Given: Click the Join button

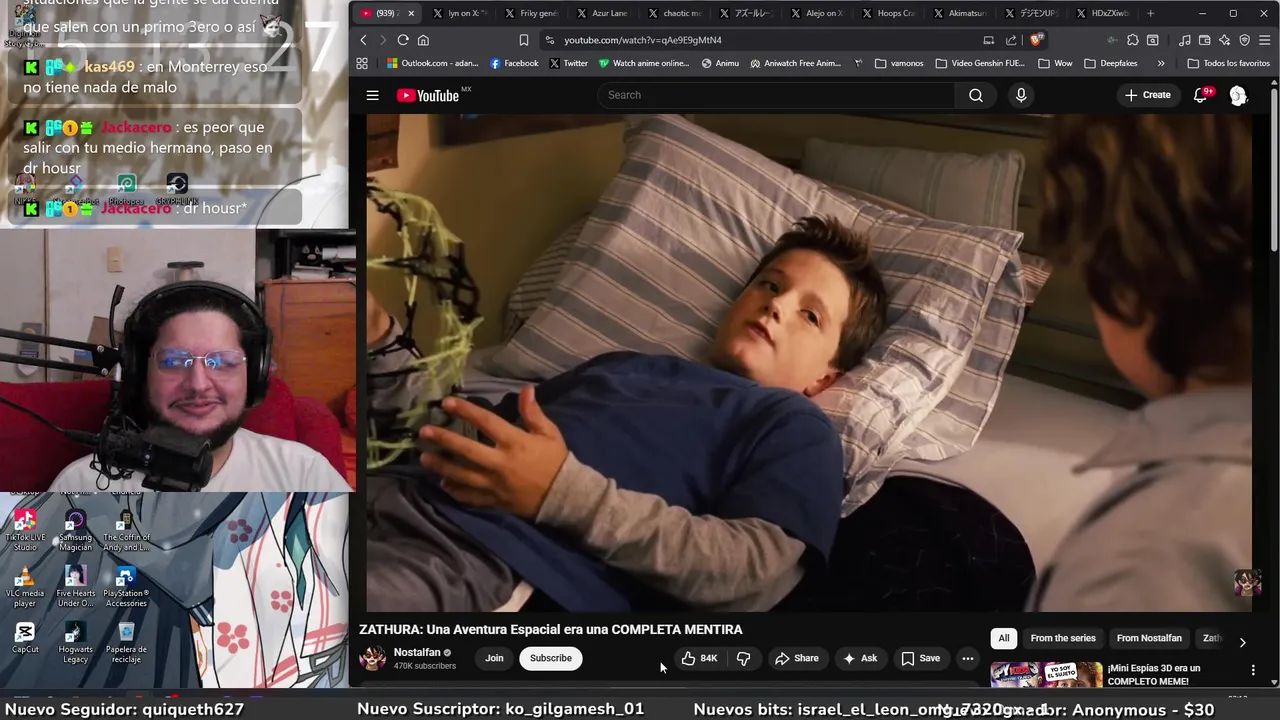Looking at the screenshot, I should tap(494, 658).
